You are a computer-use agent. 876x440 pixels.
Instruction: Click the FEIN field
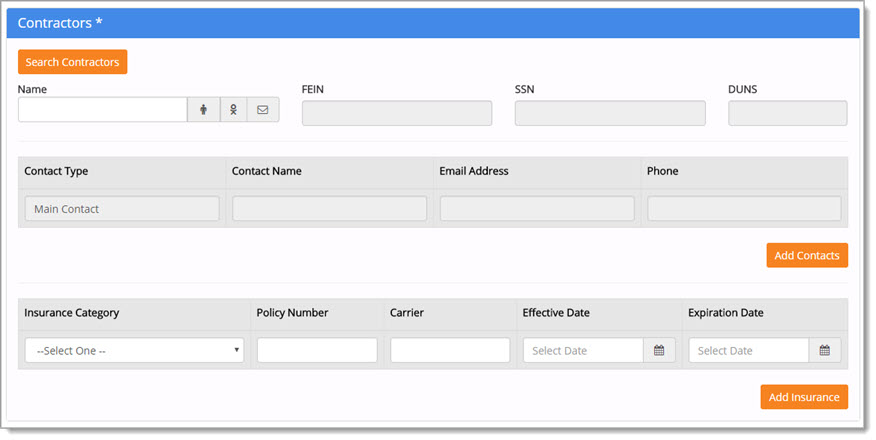396,113
